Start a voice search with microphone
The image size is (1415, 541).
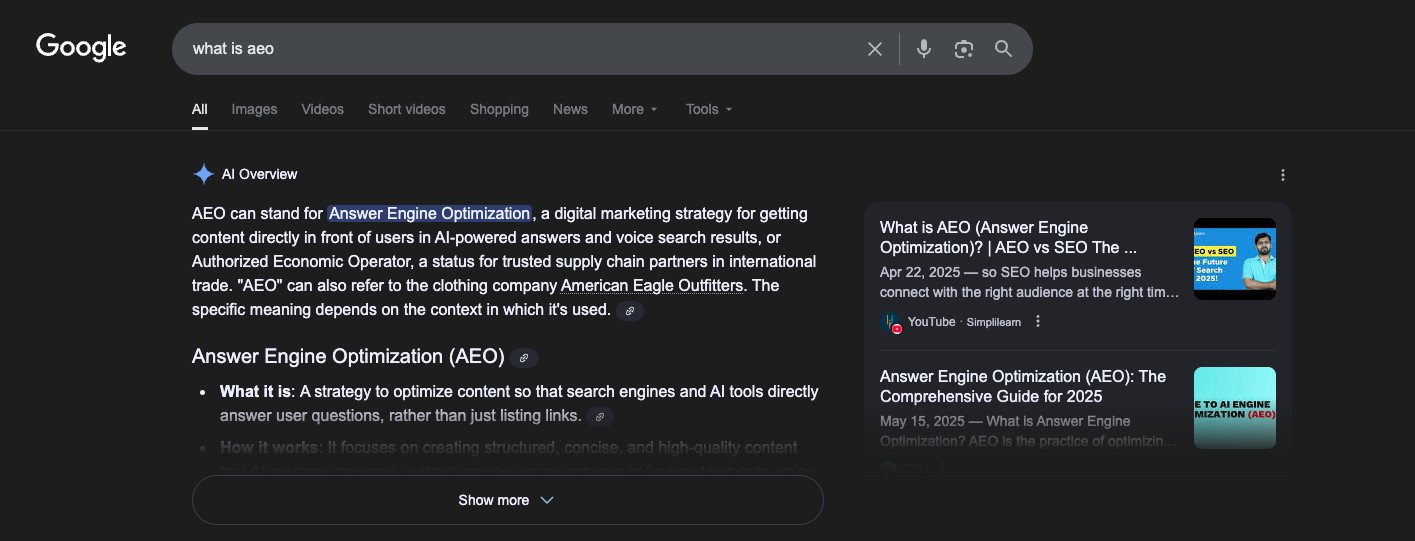[x=924, y=49]
